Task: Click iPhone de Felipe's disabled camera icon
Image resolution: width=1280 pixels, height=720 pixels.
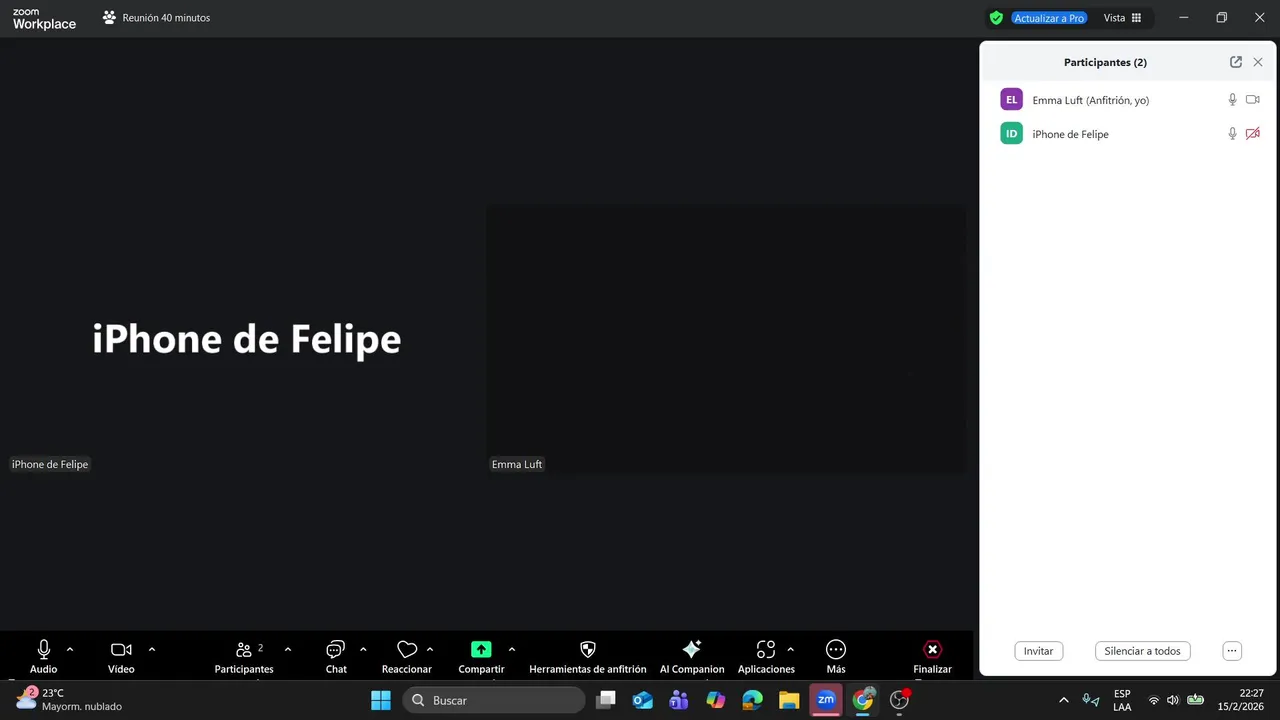Action: point(1253,134)
